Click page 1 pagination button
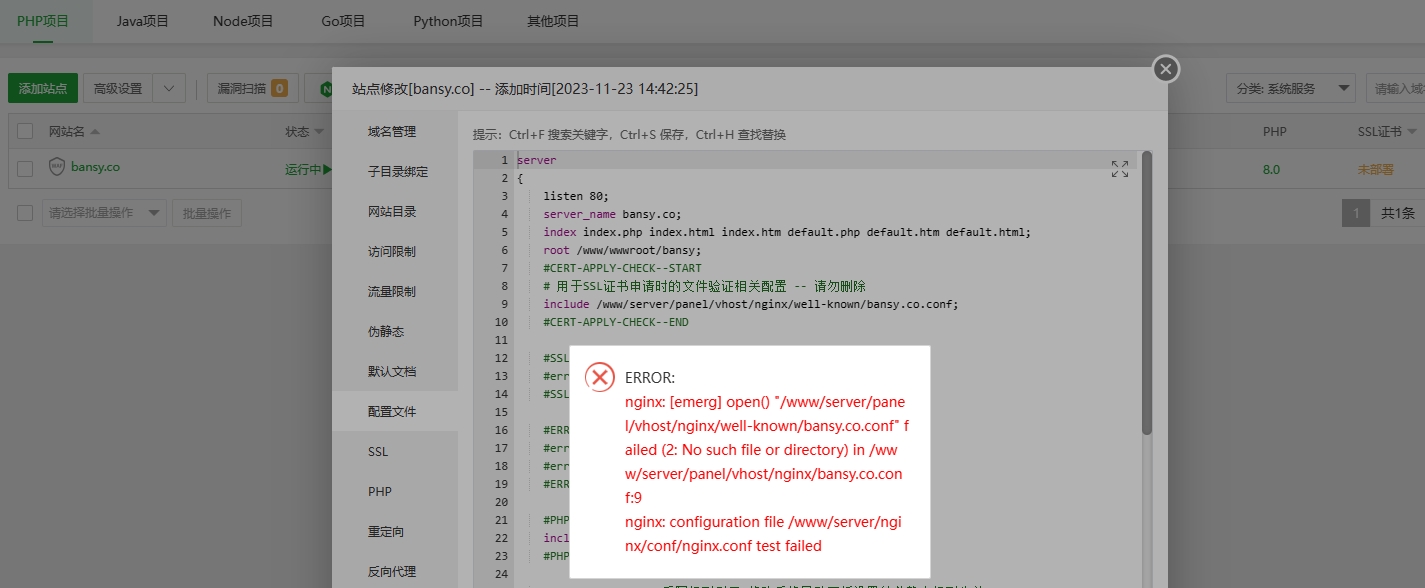The width and height of the screenshot is (1425, 588). 1356,213
